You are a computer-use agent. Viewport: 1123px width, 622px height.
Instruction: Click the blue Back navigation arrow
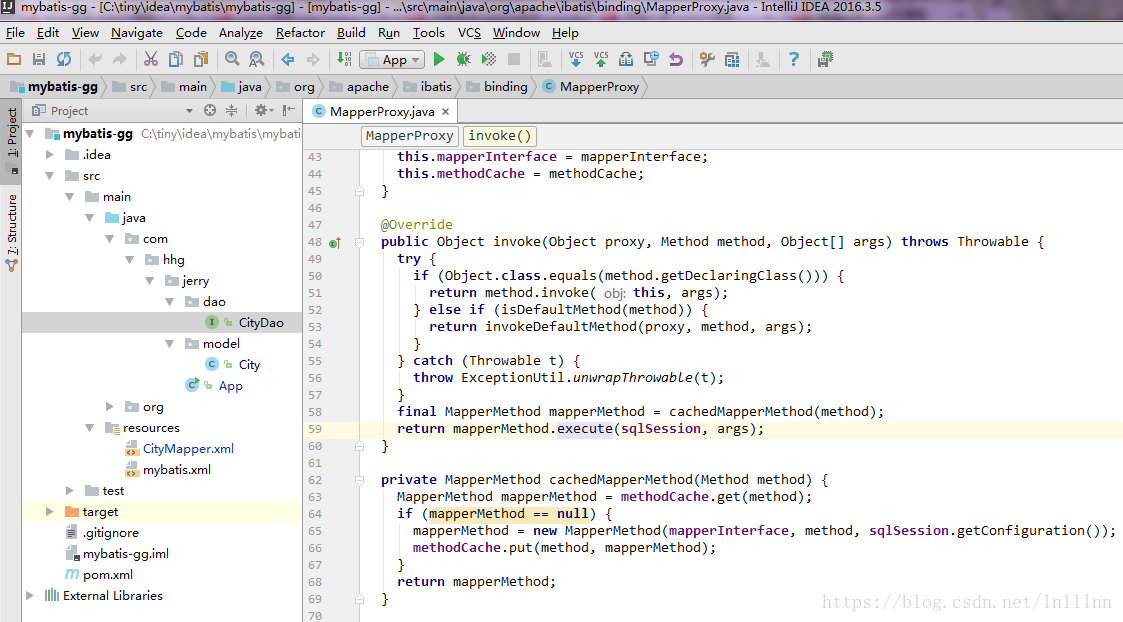tap(288, 59)
